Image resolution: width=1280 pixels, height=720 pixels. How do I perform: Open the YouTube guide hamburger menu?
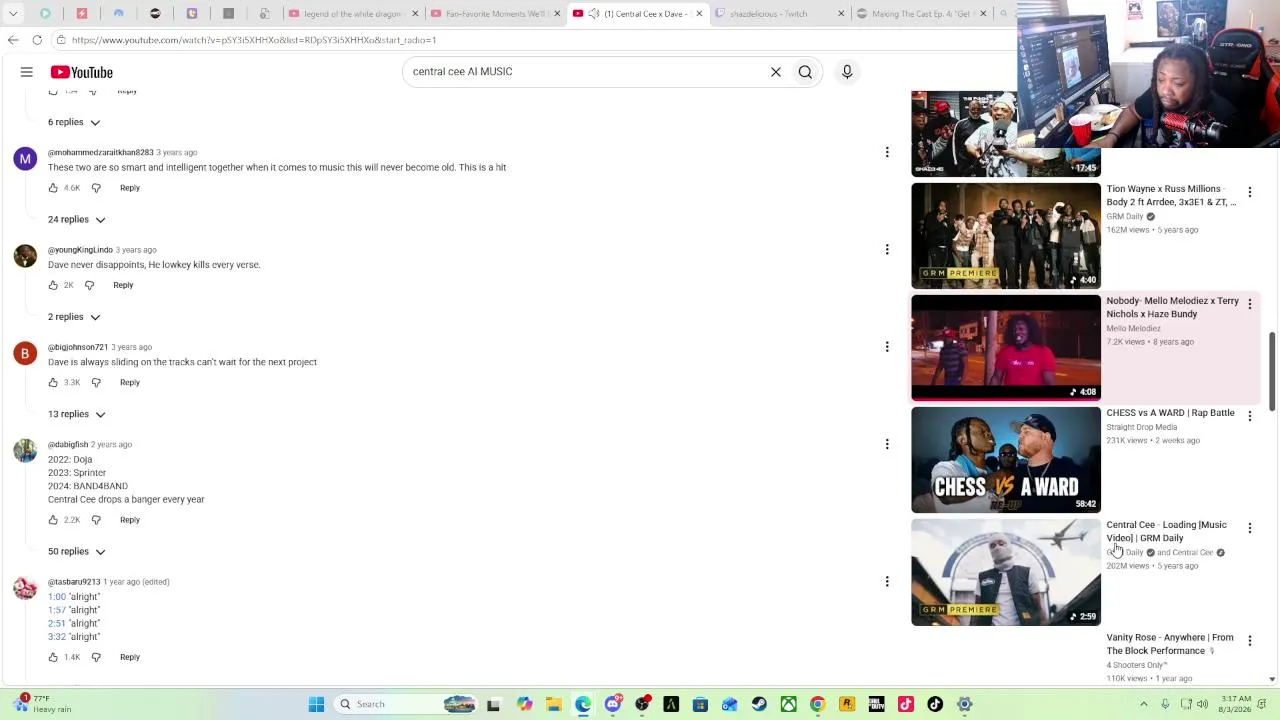[x=27, y=72]
